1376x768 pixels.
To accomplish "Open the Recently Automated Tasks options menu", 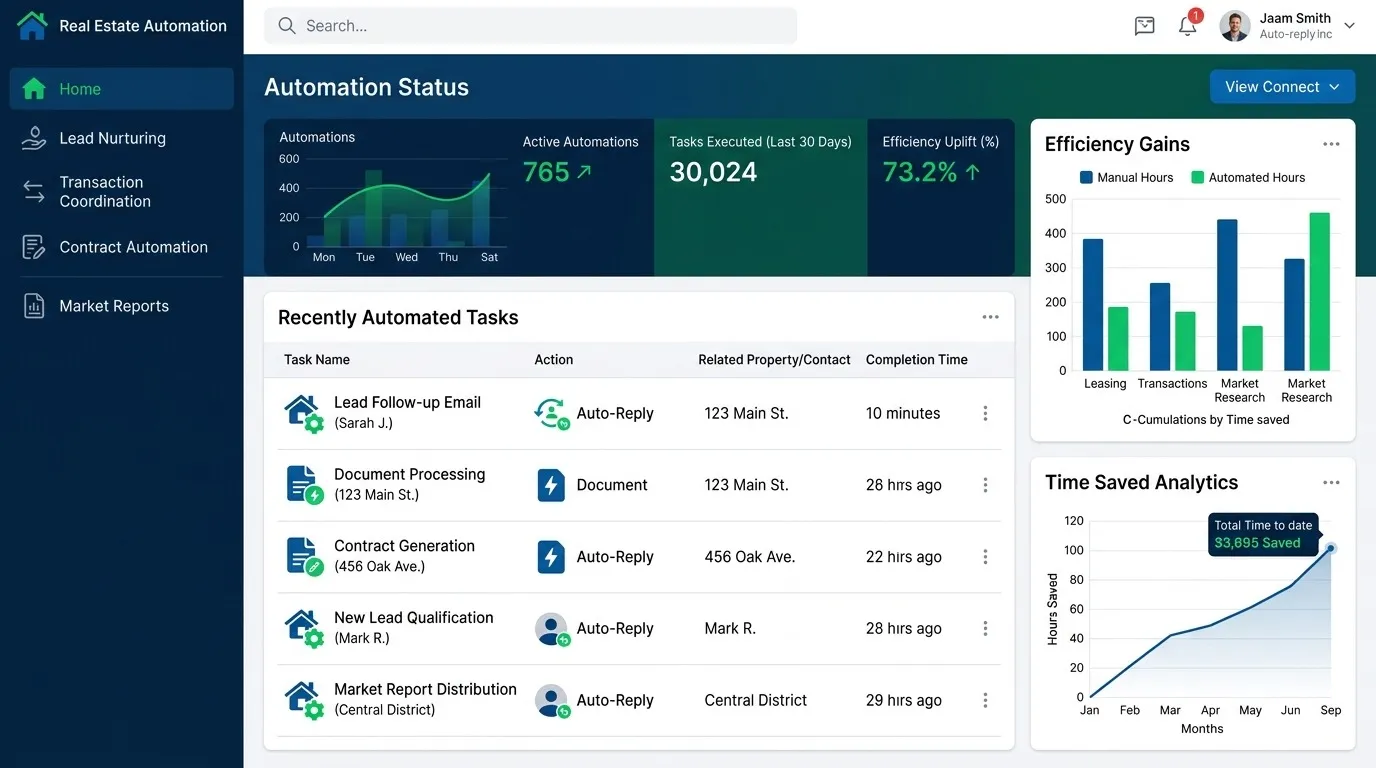I will click(x=990, y=317).
